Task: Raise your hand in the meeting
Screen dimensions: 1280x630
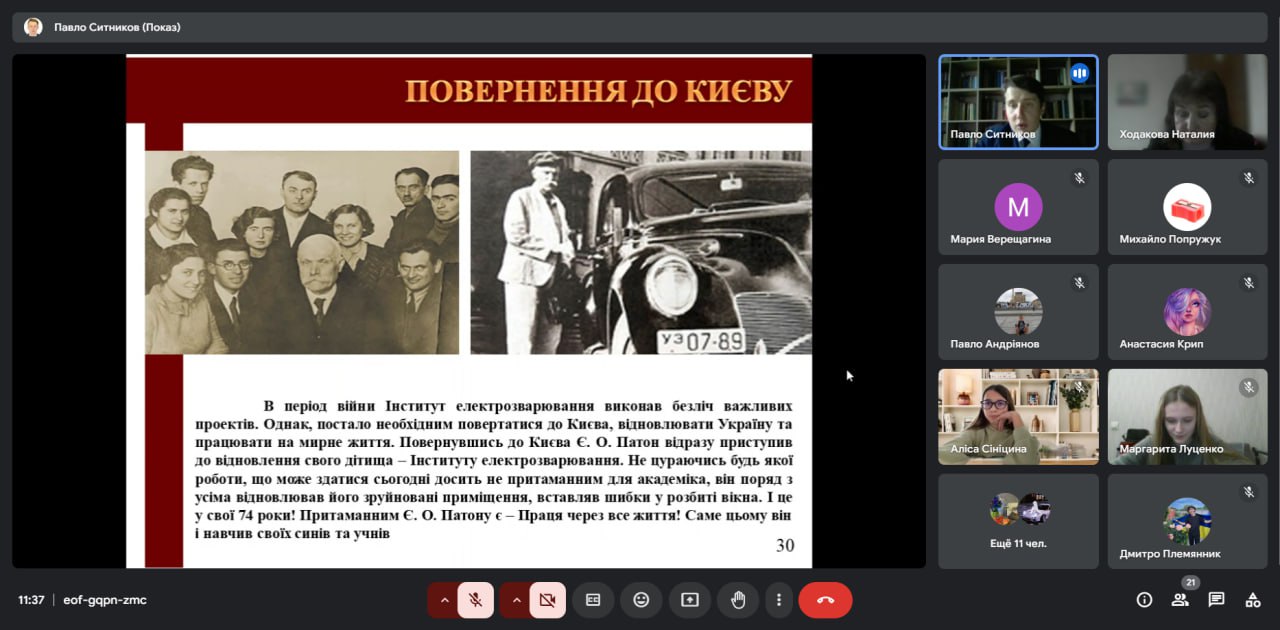Action: point(738,600)
